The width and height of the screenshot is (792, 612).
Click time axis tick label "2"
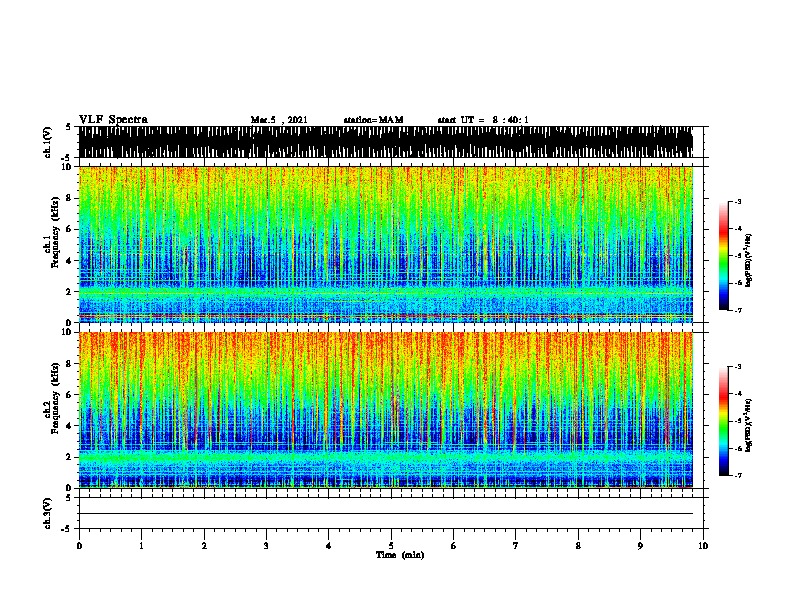point(204,545)
